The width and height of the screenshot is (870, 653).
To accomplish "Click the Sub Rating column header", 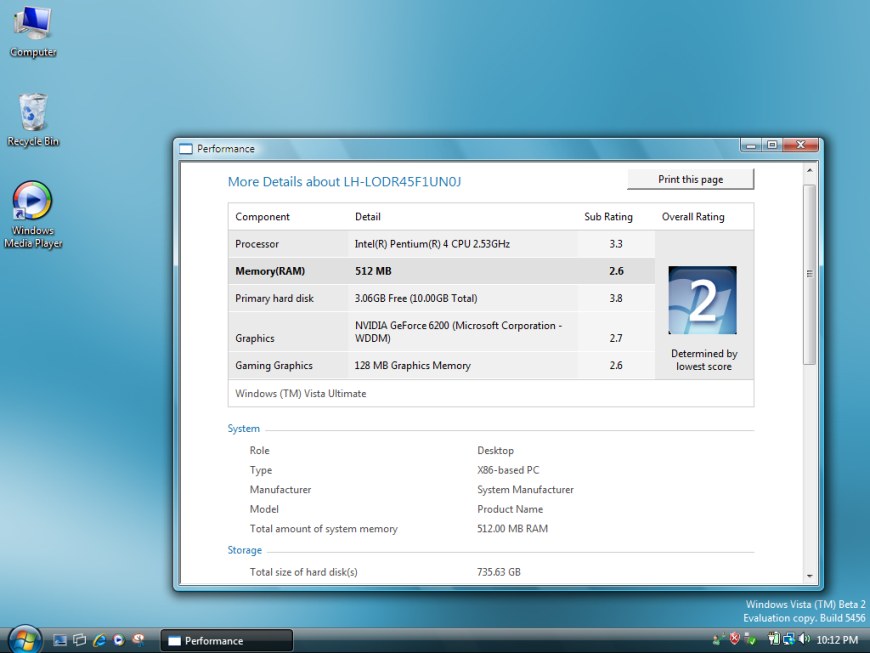I will click(608, 217).
